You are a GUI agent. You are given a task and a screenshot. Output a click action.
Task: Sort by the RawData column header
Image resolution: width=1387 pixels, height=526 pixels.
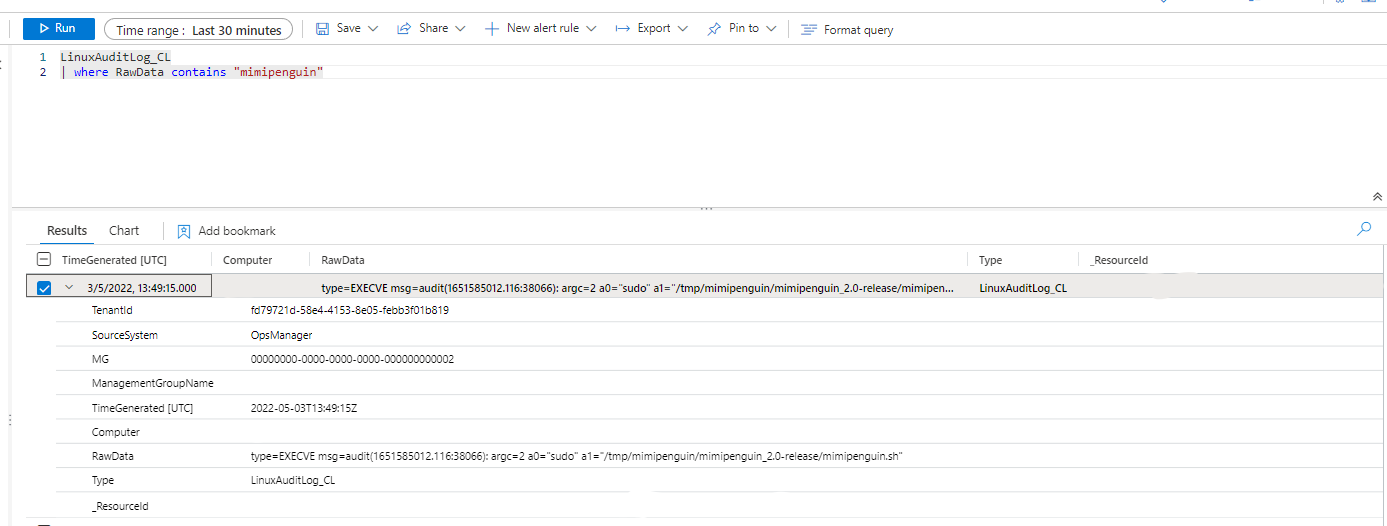click(342, 260)
